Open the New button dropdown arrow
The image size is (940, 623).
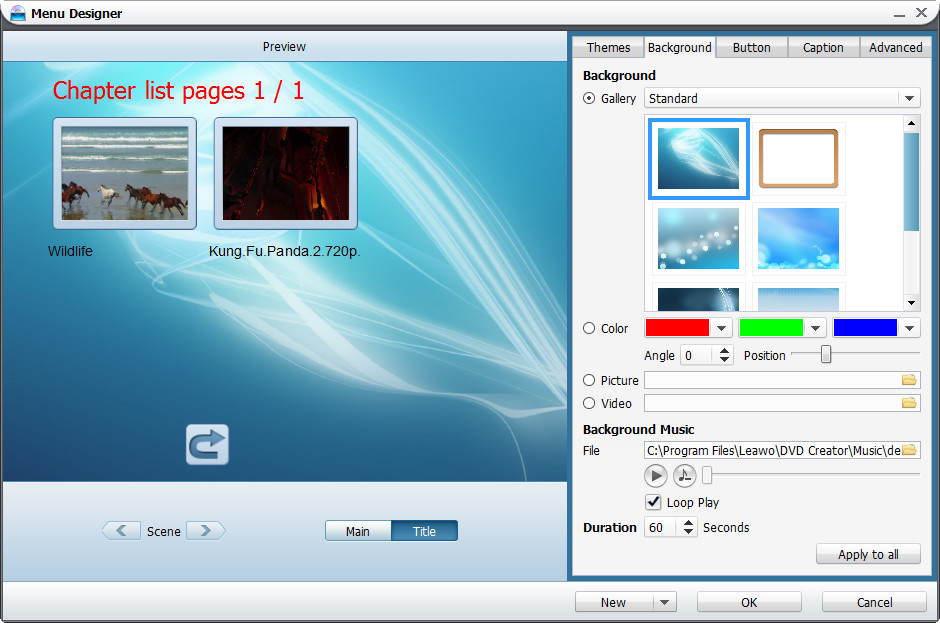tap(664, 602)
